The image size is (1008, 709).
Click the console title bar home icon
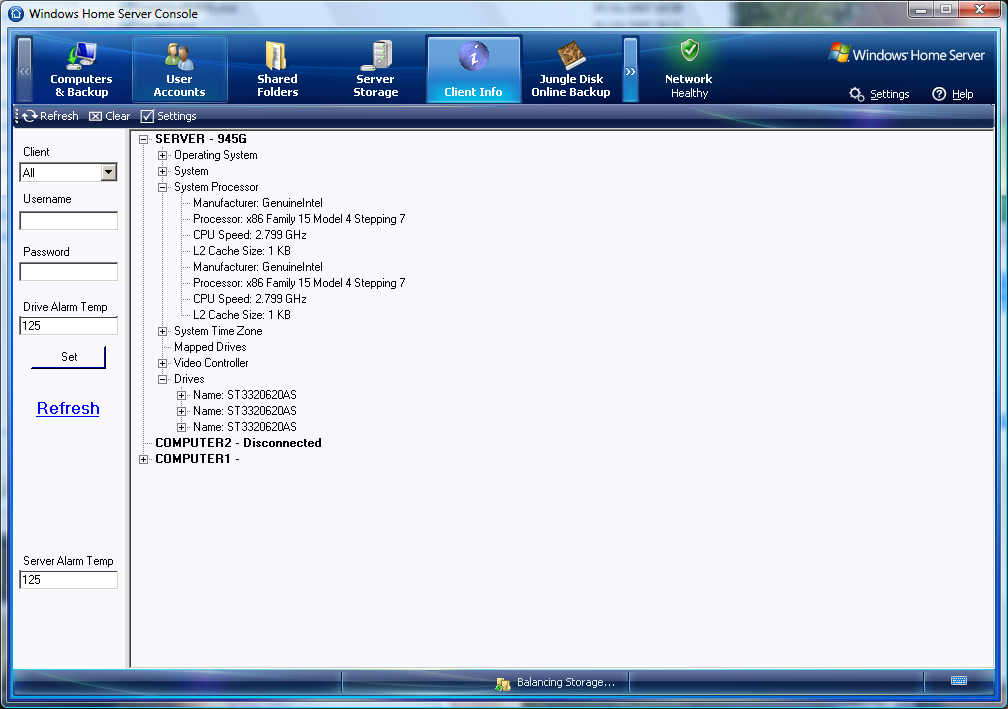tap(16, 13)
